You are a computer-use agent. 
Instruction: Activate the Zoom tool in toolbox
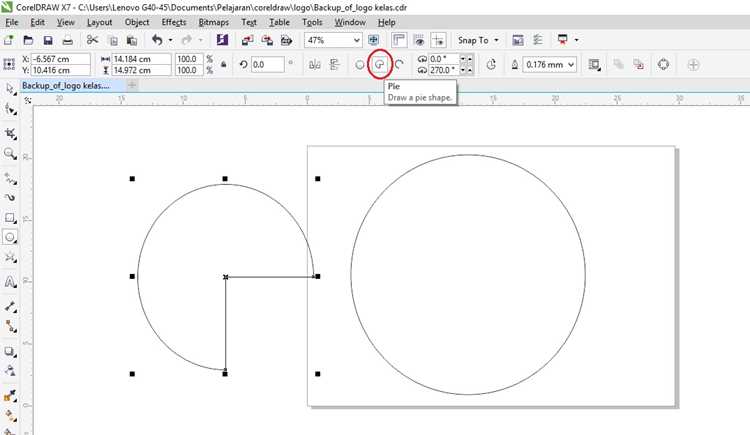pos(10,154)
